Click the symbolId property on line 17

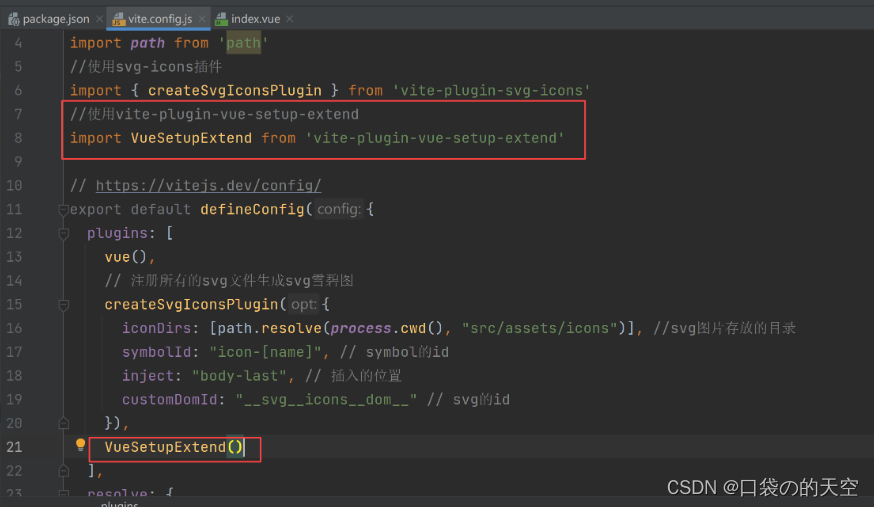[x=157, y=352]
